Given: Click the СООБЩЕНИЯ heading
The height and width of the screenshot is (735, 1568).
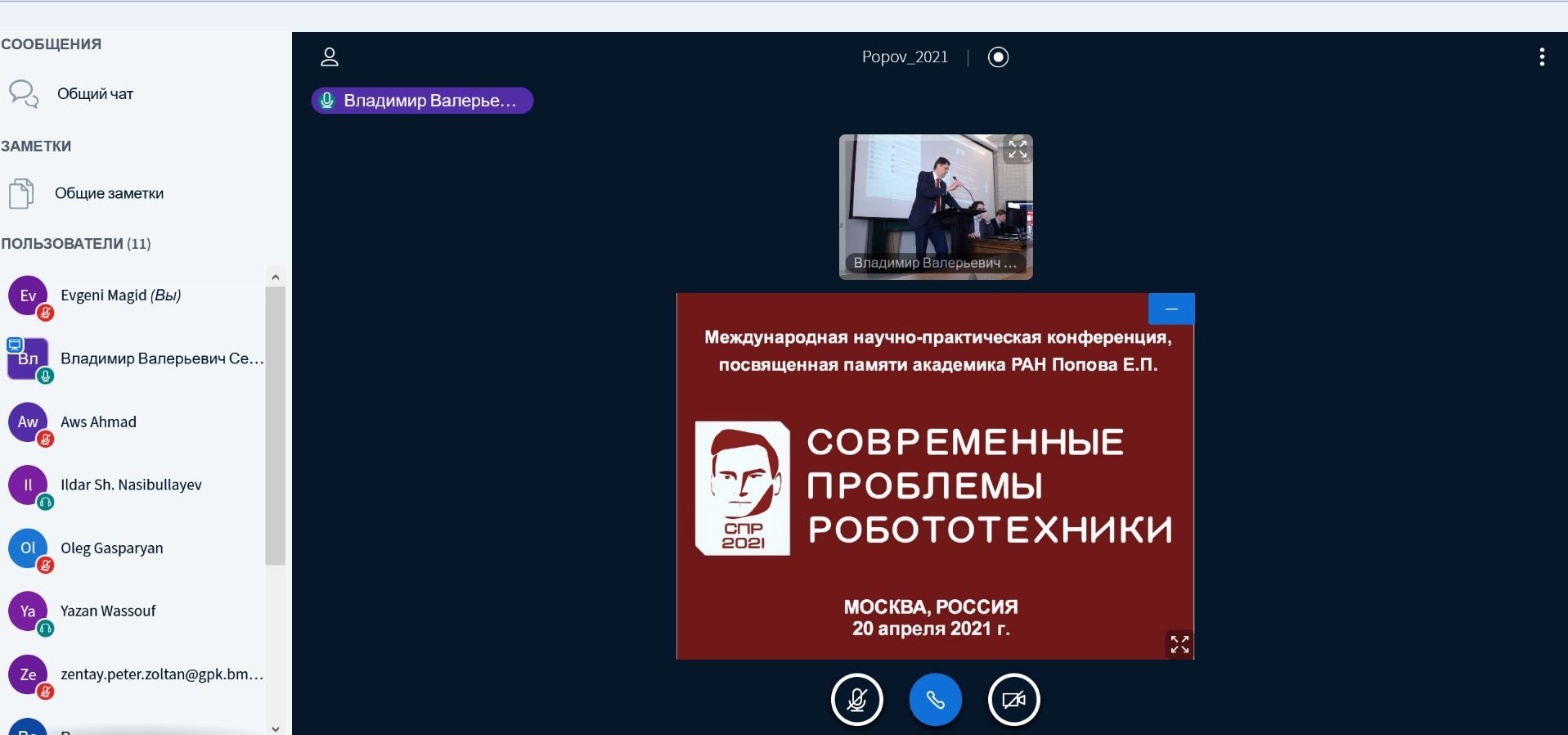Looking at the screenshot, I should (x=51, y=44).
